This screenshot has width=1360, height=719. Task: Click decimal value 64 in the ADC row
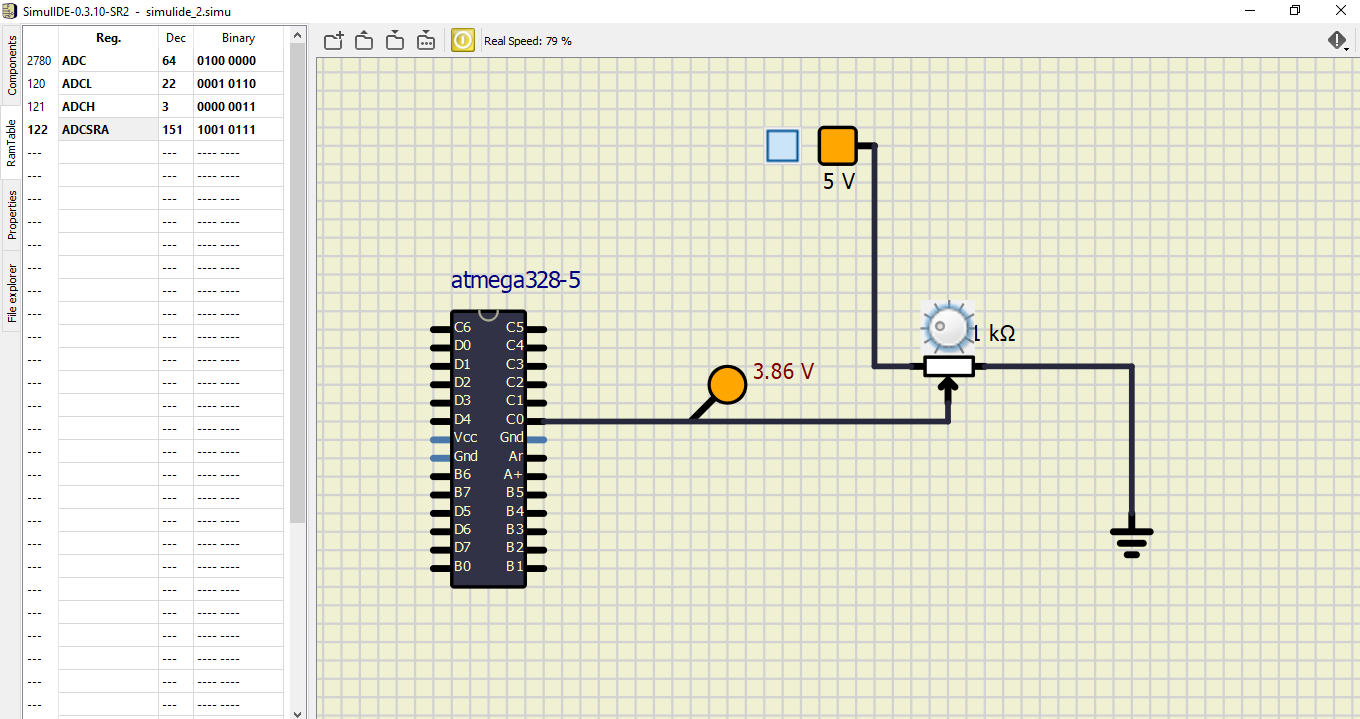[176, 61]
